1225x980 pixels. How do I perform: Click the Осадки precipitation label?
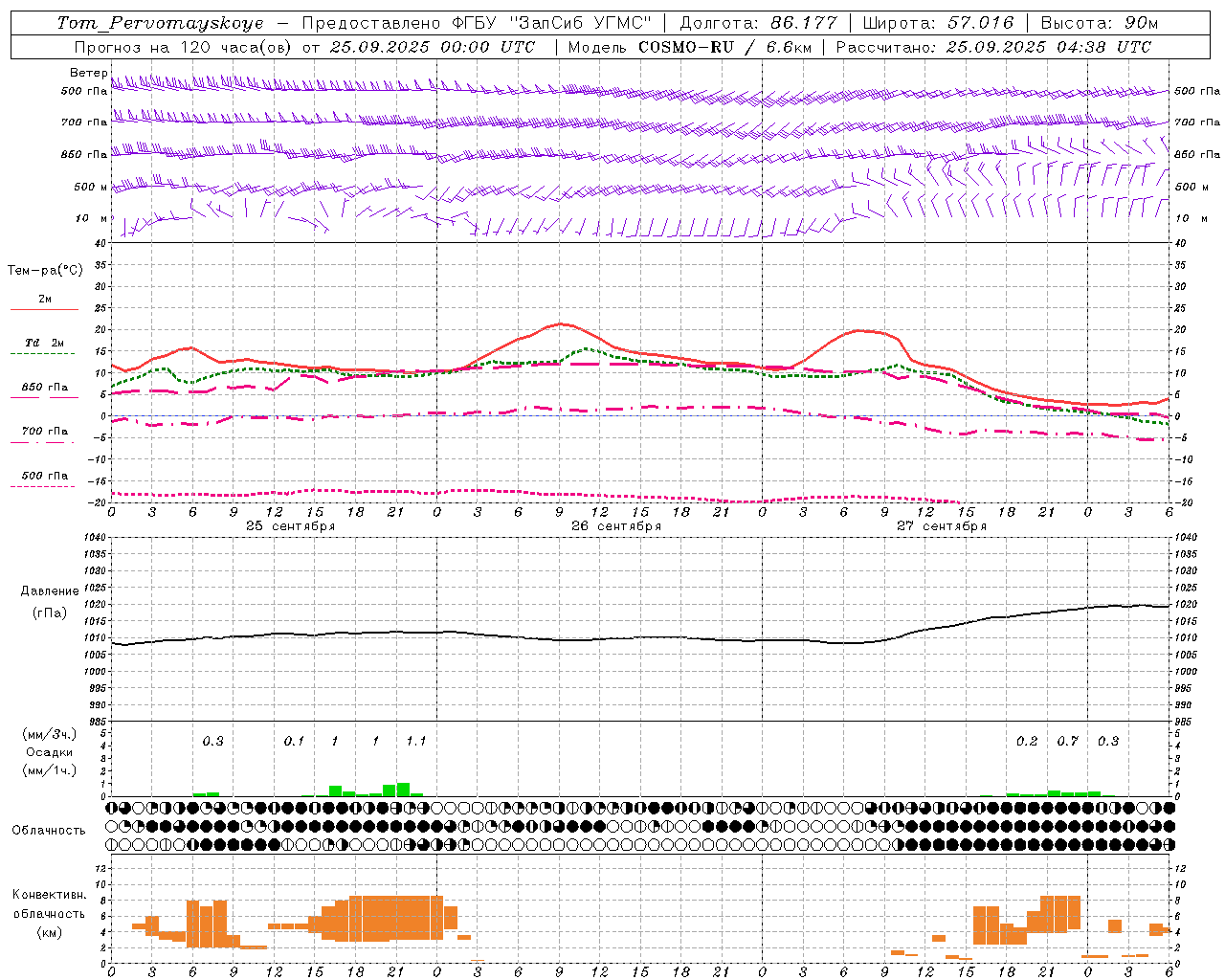(50, 752)
